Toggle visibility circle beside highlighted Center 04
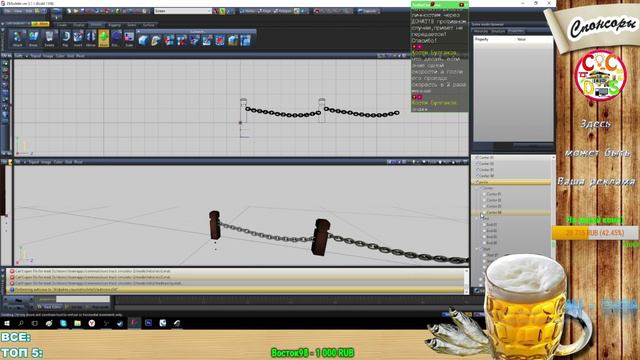Viewport: 640px width, 360px height. point(484,212)
